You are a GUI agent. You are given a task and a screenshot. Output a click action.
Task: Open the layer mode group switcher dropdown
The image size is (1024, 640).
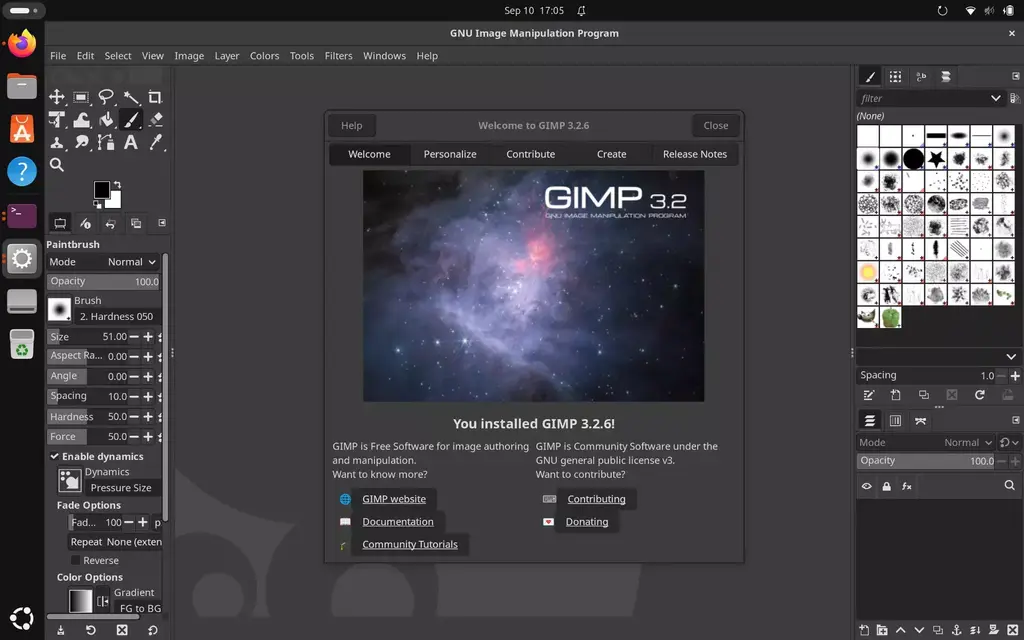pos(1010,442)
